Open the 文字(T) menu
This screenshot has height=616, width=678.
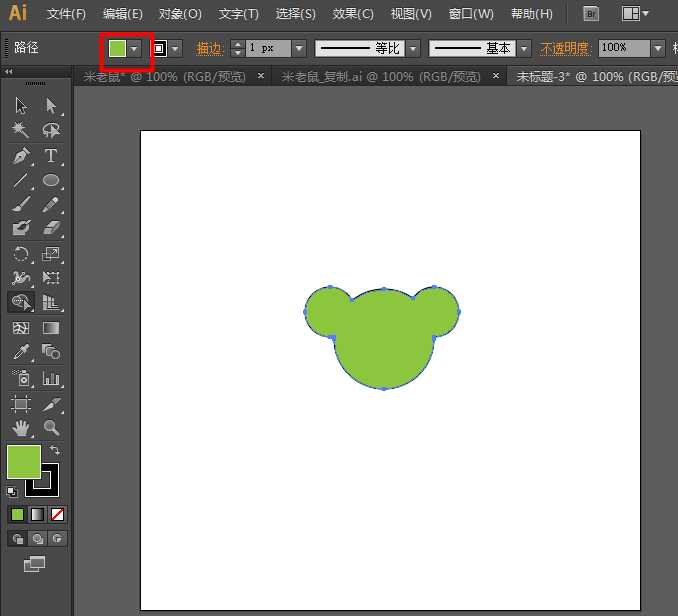[x=238, y=14]
